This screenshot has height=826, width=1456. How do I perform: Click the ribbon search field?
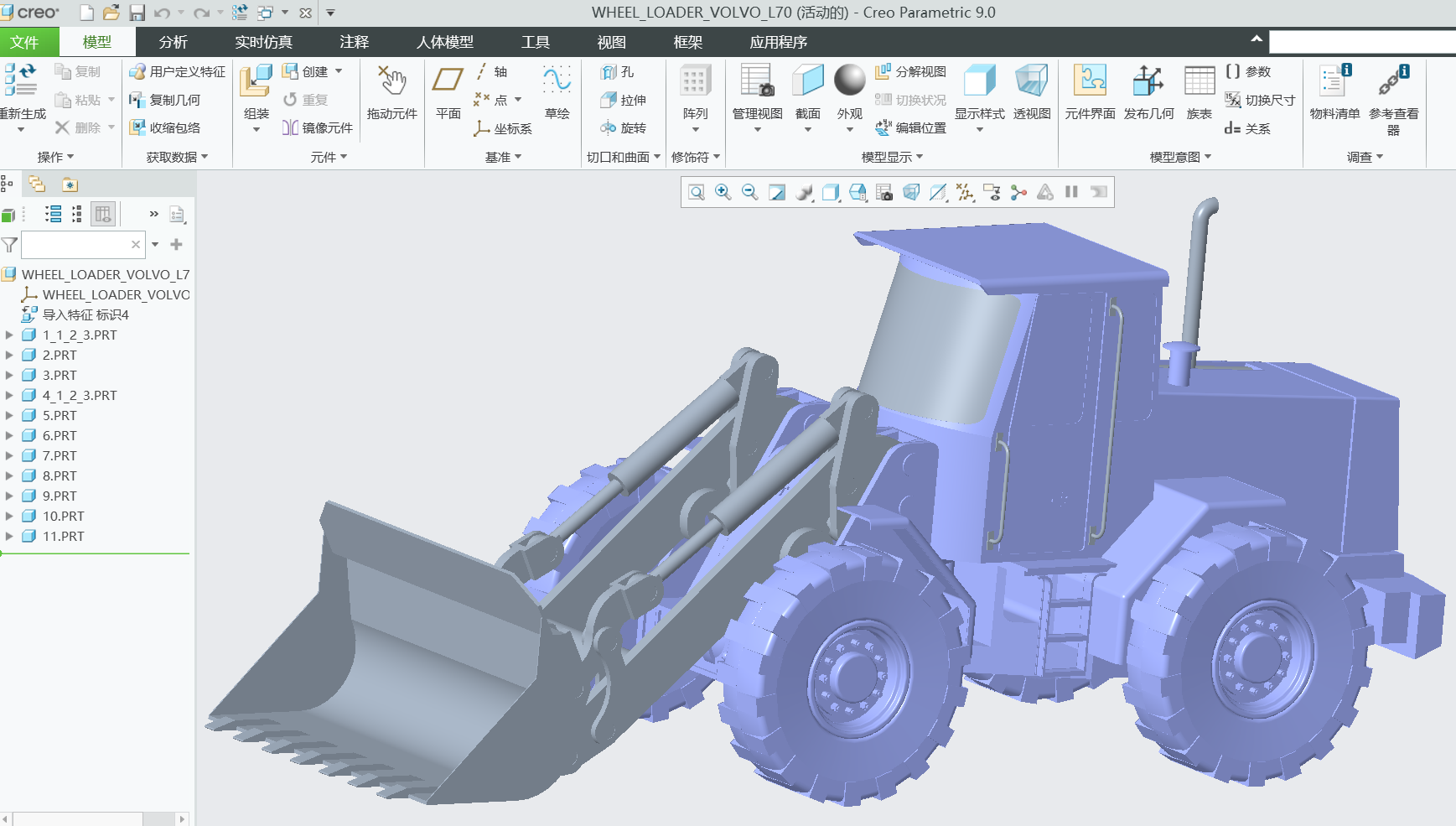1362,42
